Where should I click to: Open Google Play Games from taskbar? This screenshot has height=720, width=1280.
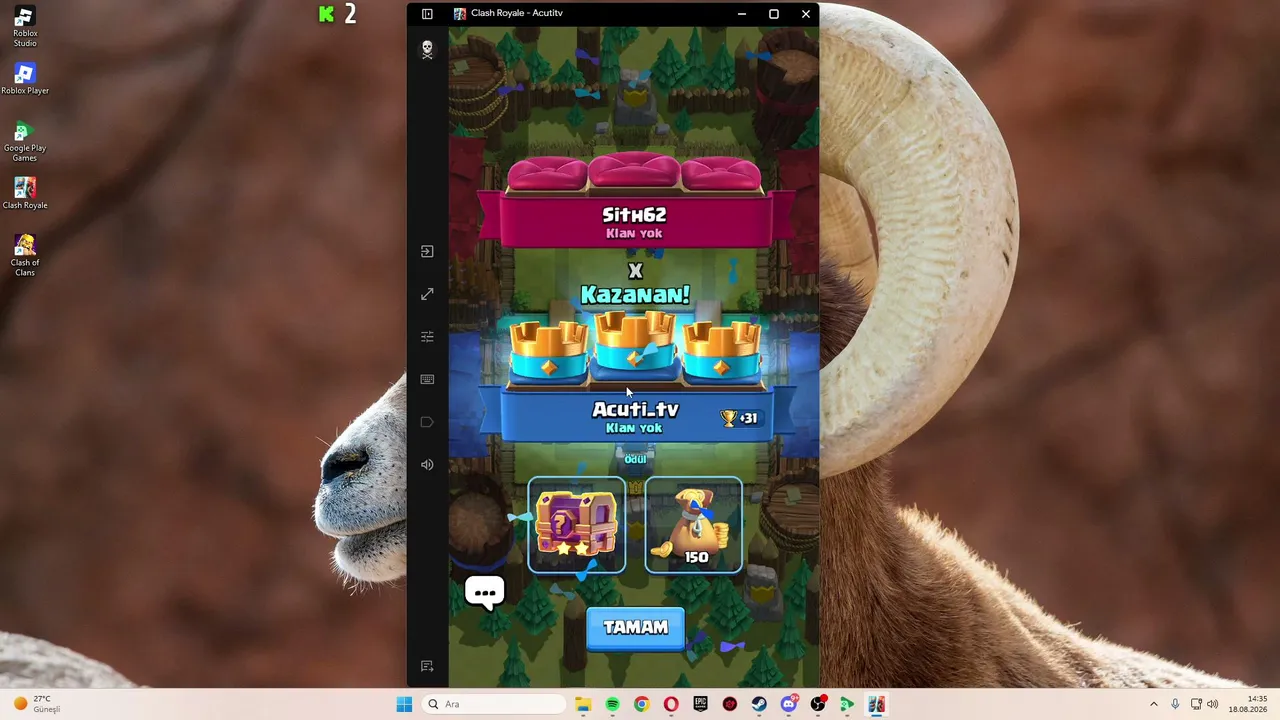click(x=847, y=704)
